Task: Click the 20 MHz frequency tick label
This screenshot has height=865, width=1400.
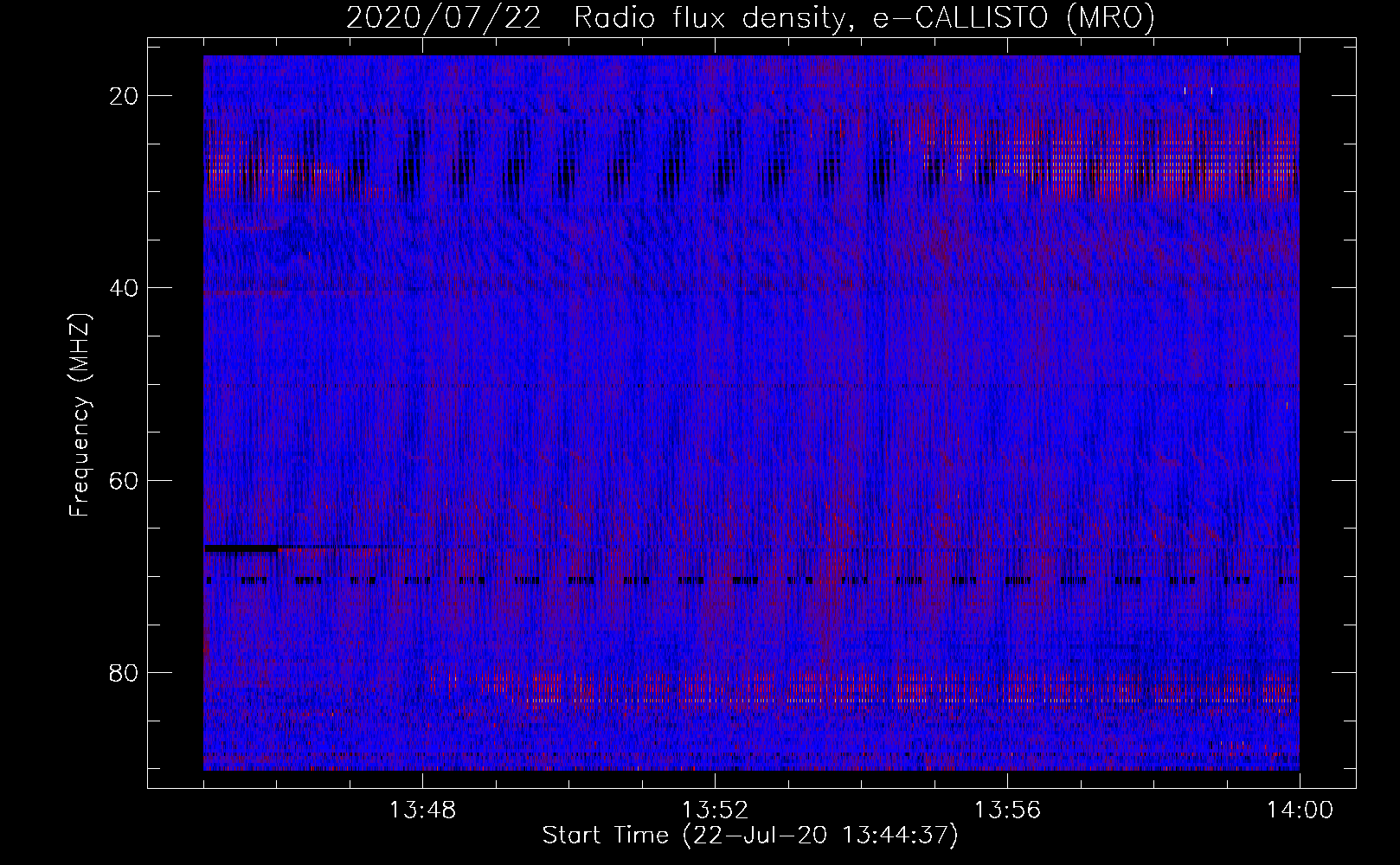Action: [x=124, y=96]
